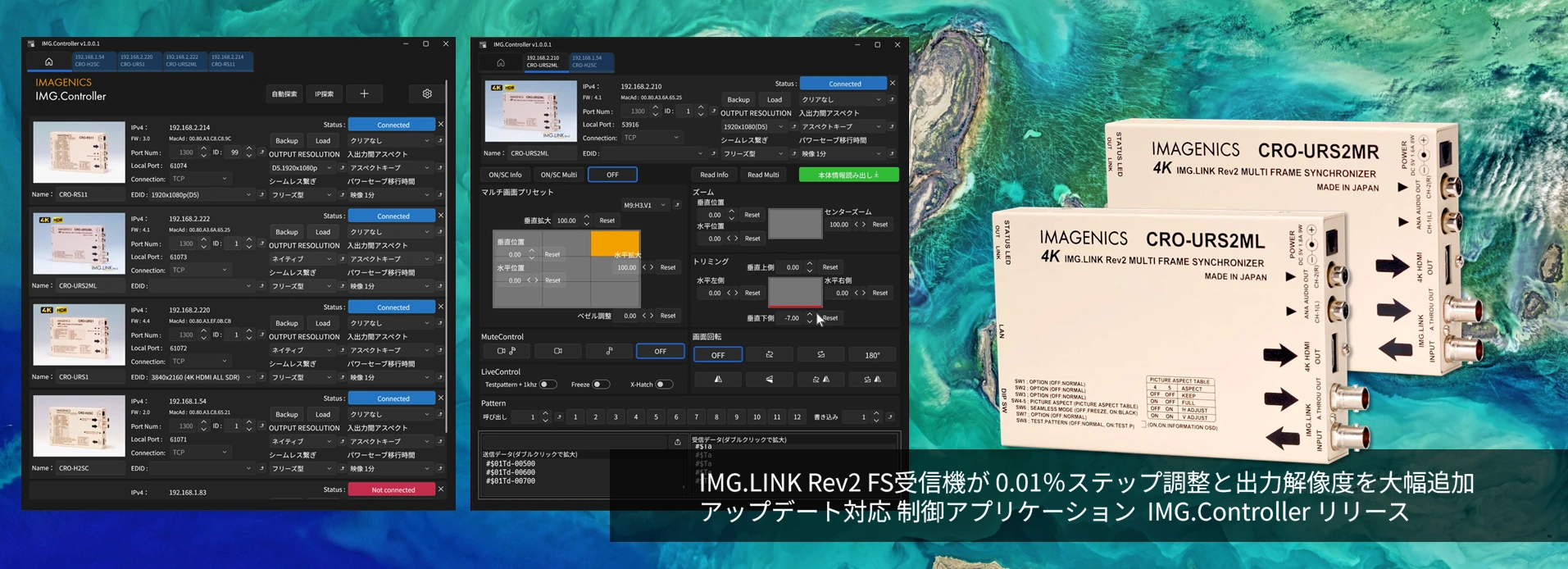Open the power save time dropdown in right window
The image size is (1568, 569).
tap(842, 154)
